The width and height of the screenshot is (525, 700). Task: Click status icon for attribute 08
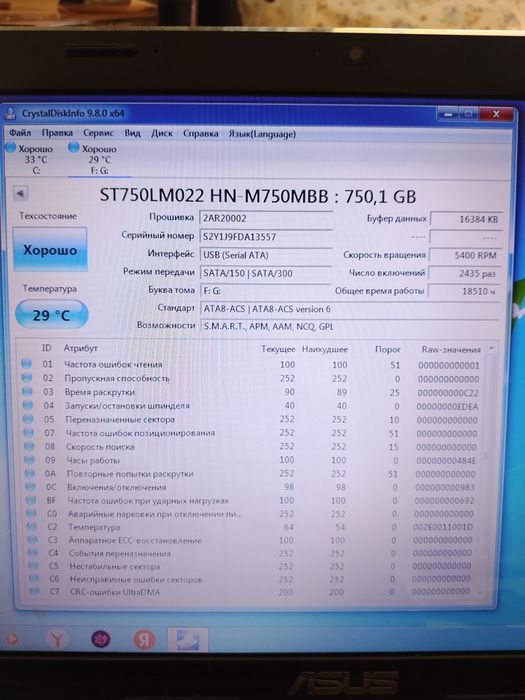click(x=29, y=446)
